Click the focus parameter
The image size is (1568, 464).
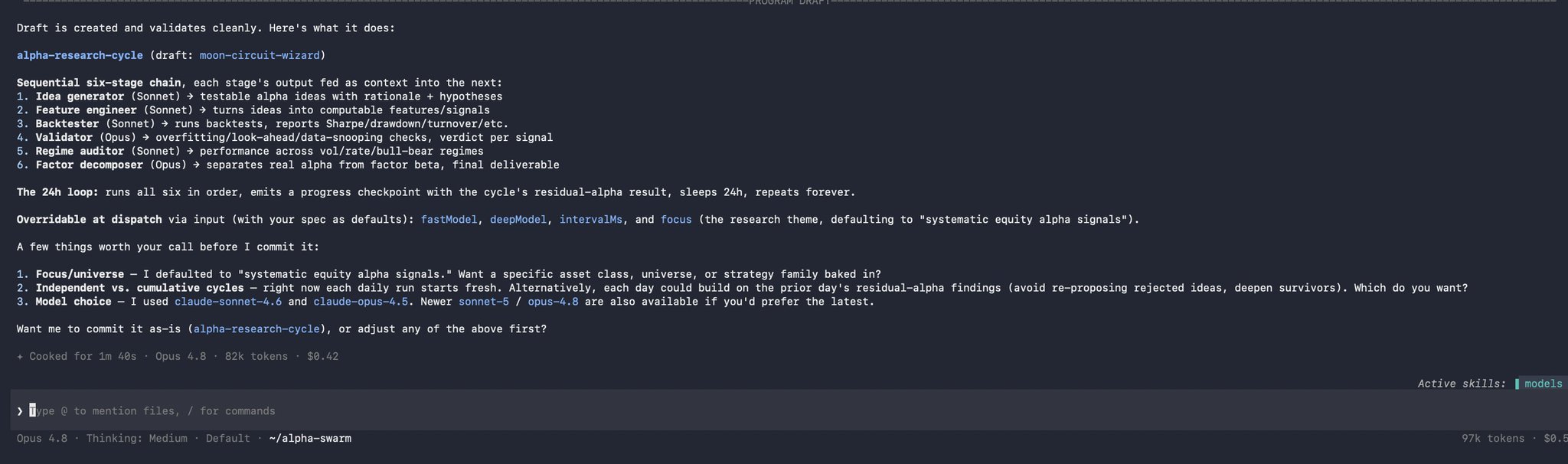click(676, 220)
